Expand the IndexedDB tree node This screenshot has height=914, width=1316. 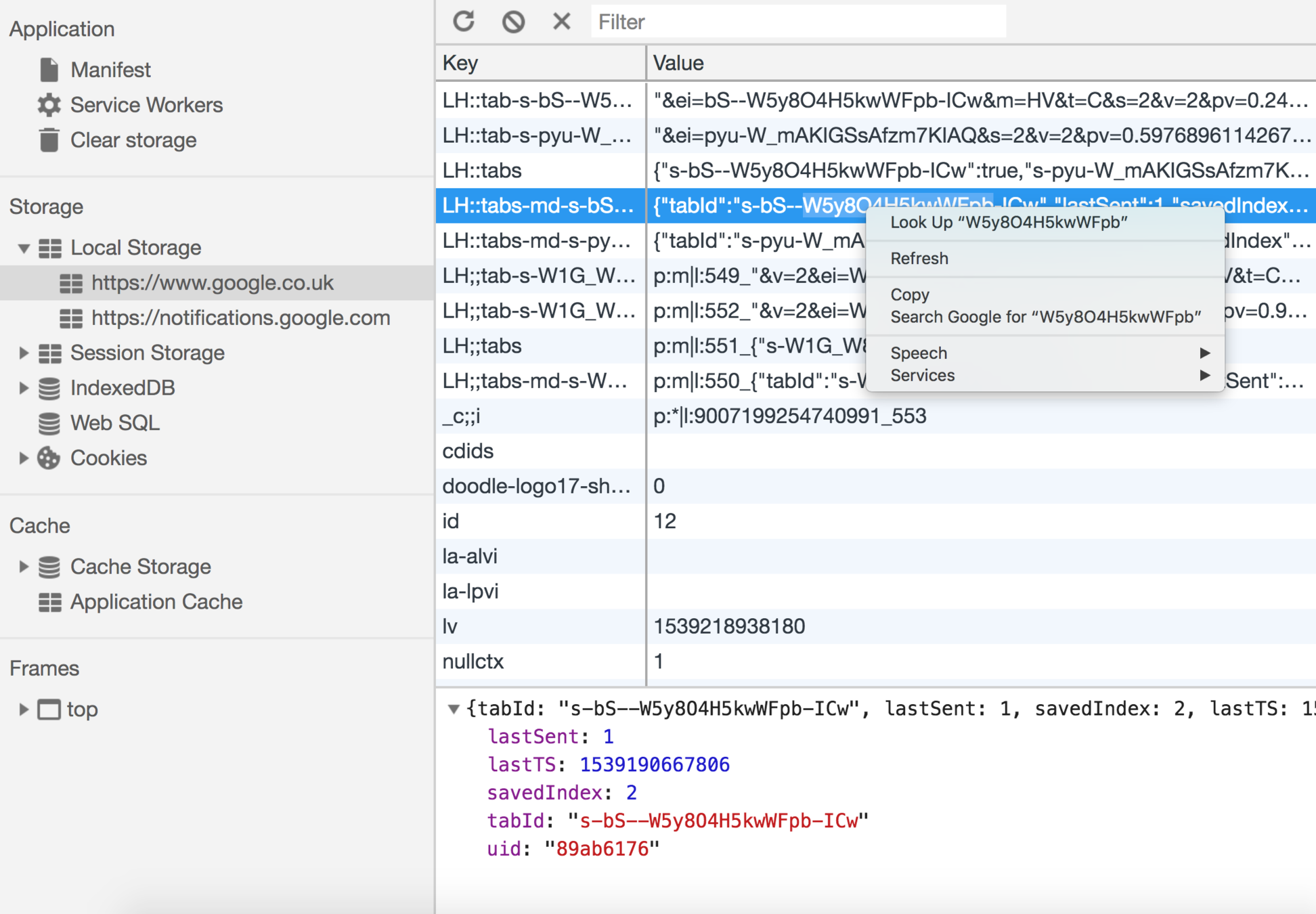24,388
